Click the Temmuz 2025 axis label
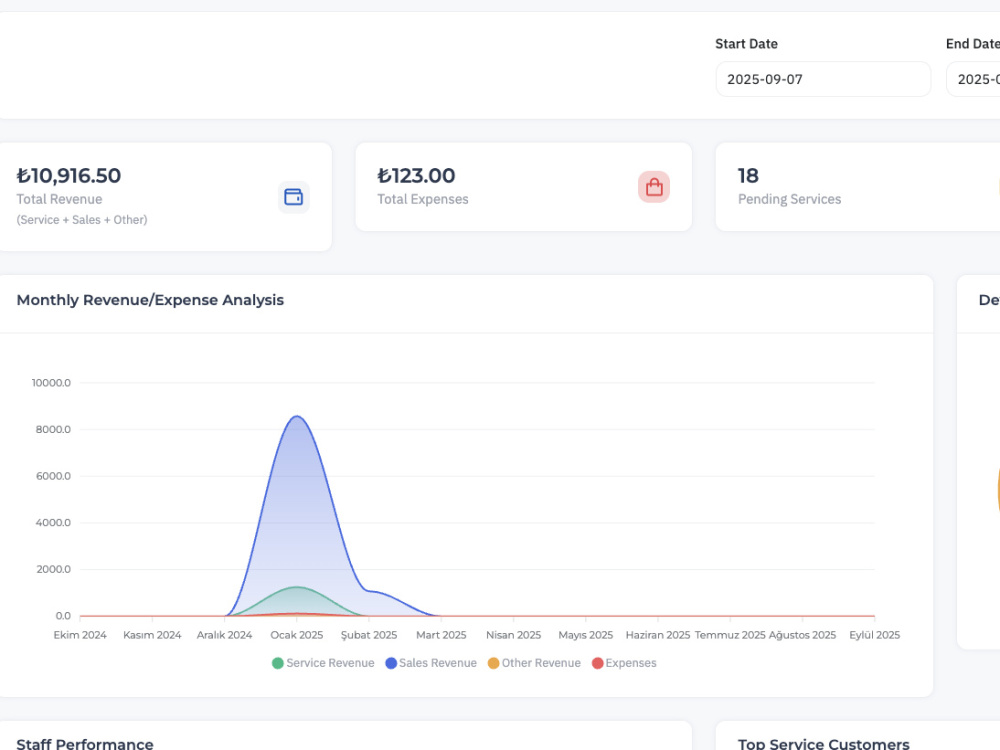Image resolution: width=1000 pixels, height=750 pixels. click(x=730, y=635)
